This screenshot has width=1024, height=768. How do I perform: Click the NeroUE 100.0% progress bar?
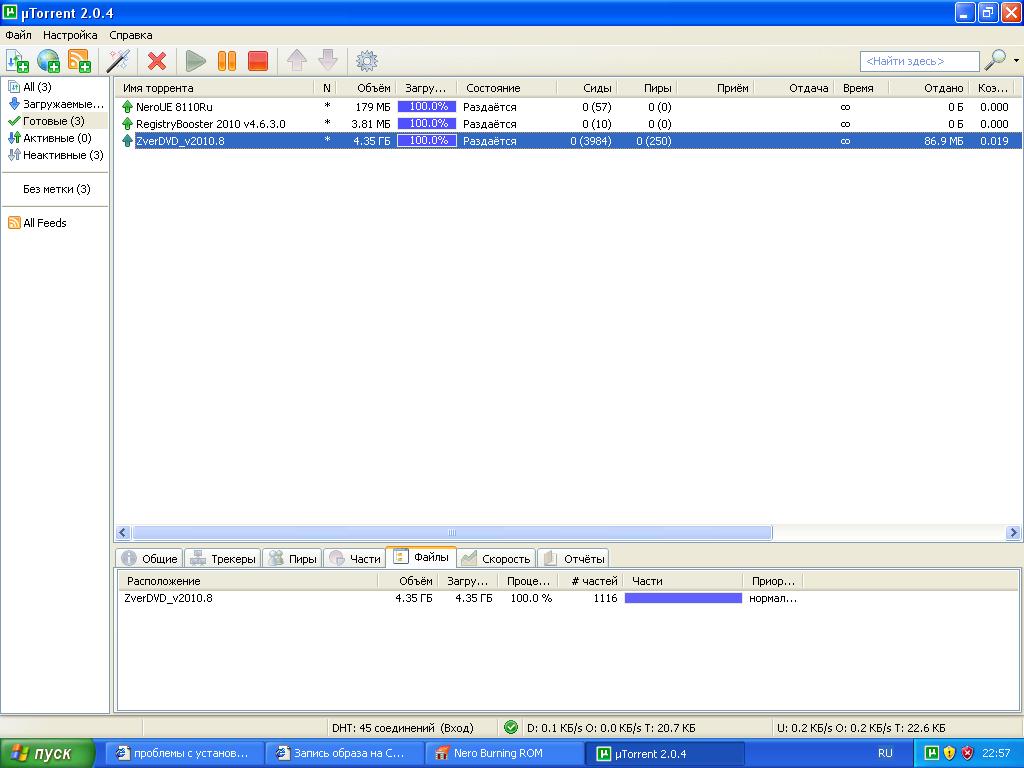[x=427, y=106]
